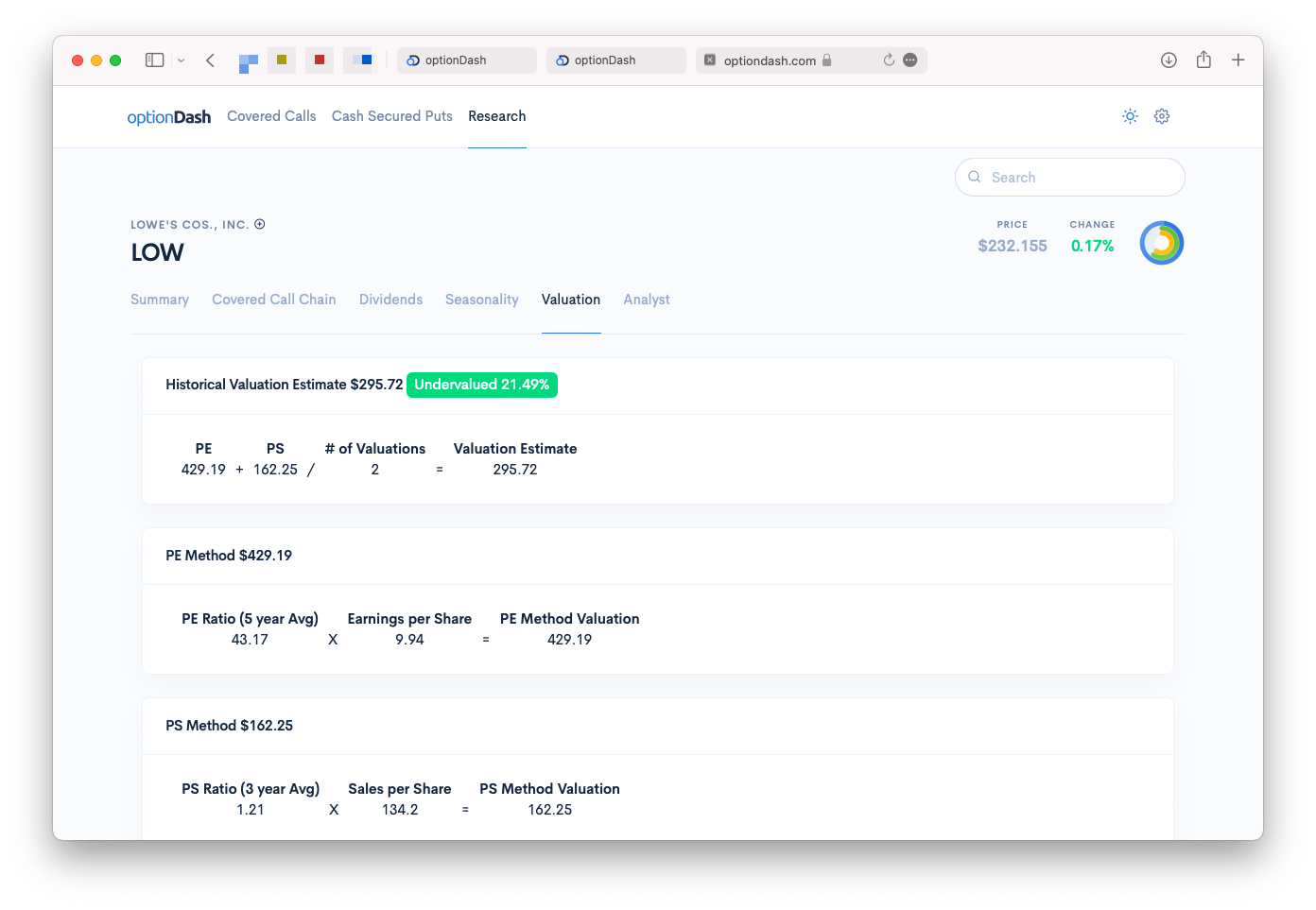Viewport: 1316px width, 910px height.
Task: Switch to the Summary tab
Action: (160, 300)
